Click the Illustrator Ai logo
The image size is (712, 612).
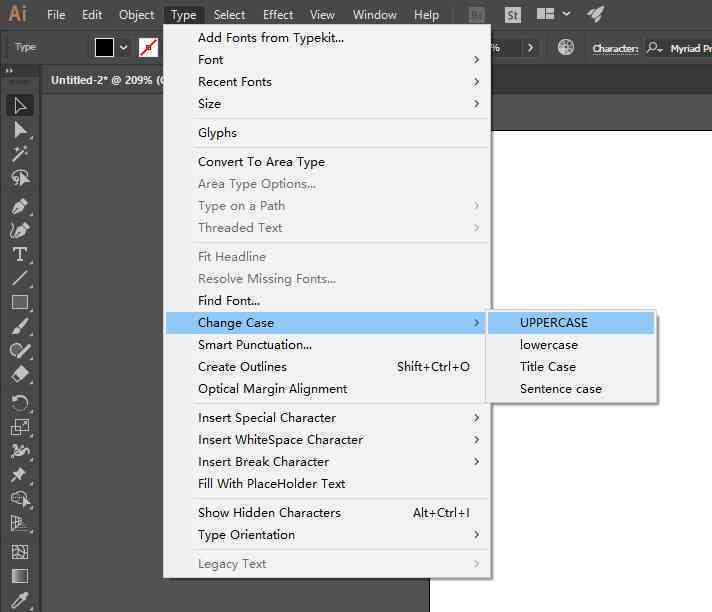[x=17, y=13]
